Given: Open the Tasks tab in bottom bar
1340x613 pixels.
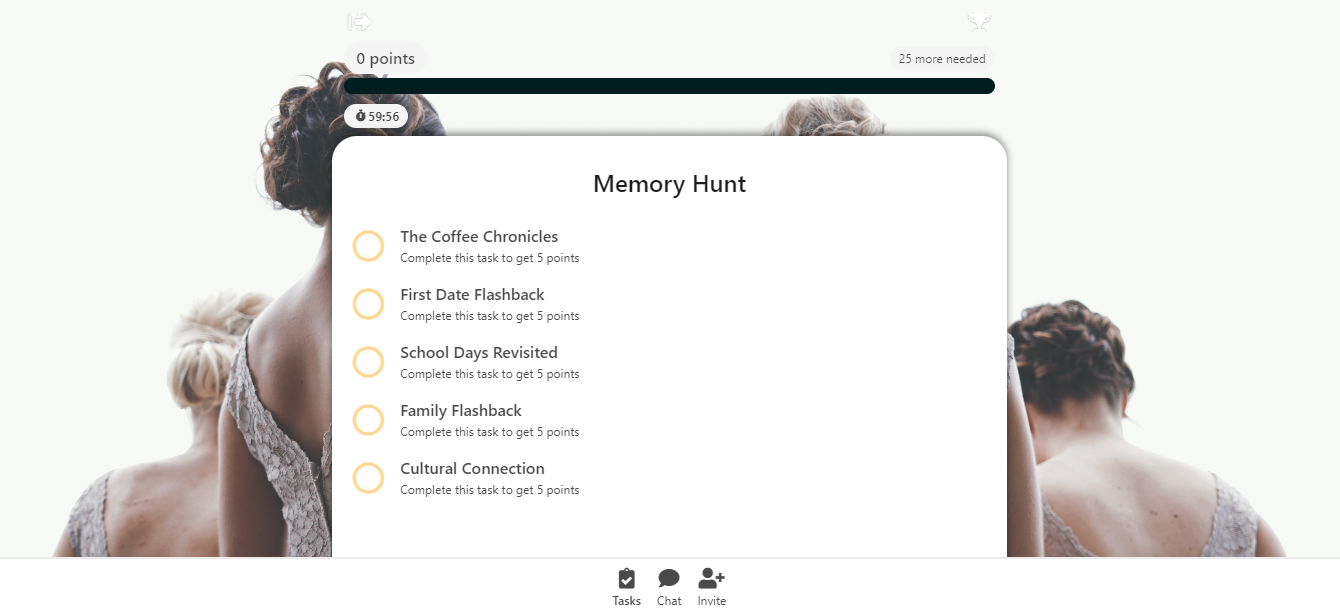Looking at the screenshot, I should click(x=627, y=587).
